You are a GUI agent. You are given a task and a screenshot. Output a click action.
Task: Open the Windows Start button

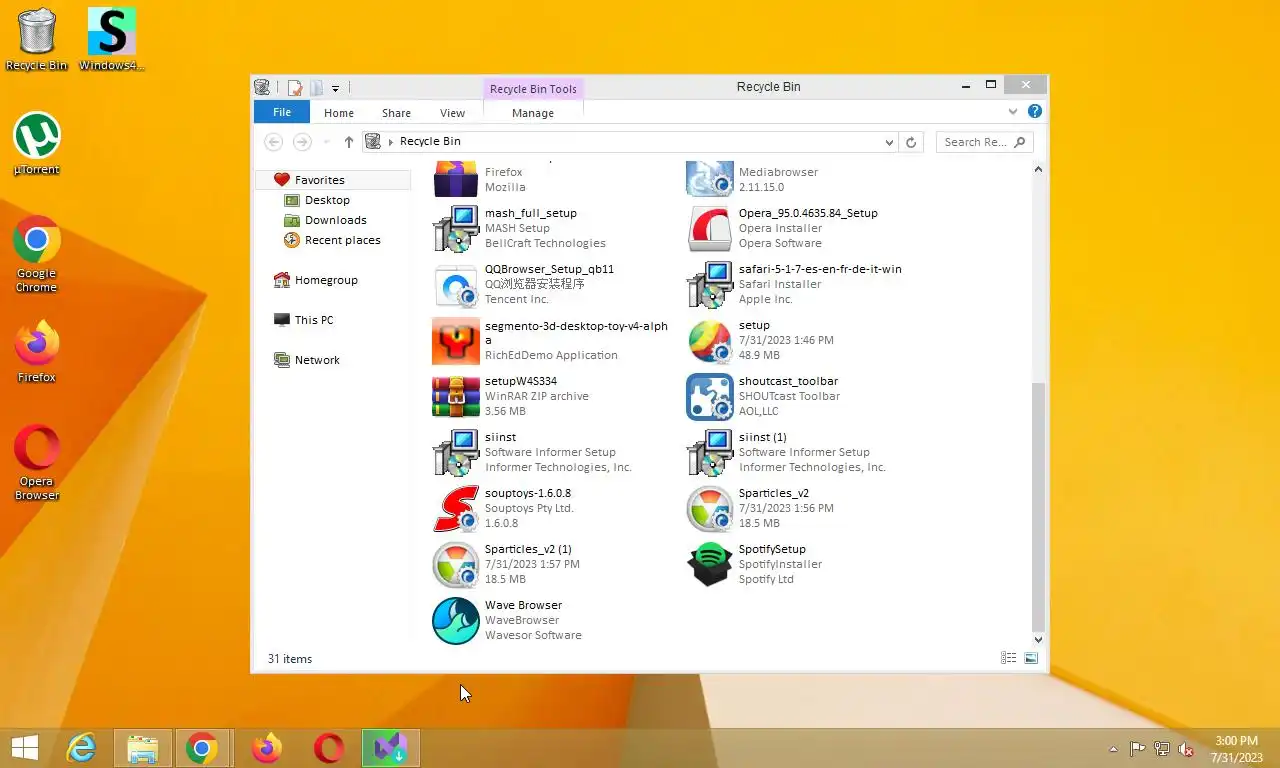(x=25, y=748)
